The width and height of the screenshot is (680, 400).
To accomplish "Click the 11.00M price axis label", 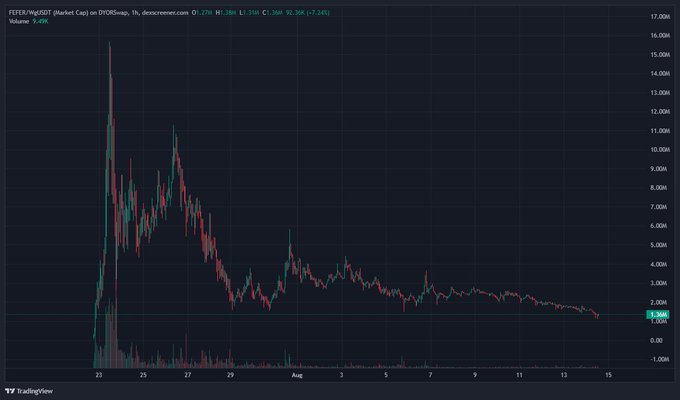I will 660,131.
